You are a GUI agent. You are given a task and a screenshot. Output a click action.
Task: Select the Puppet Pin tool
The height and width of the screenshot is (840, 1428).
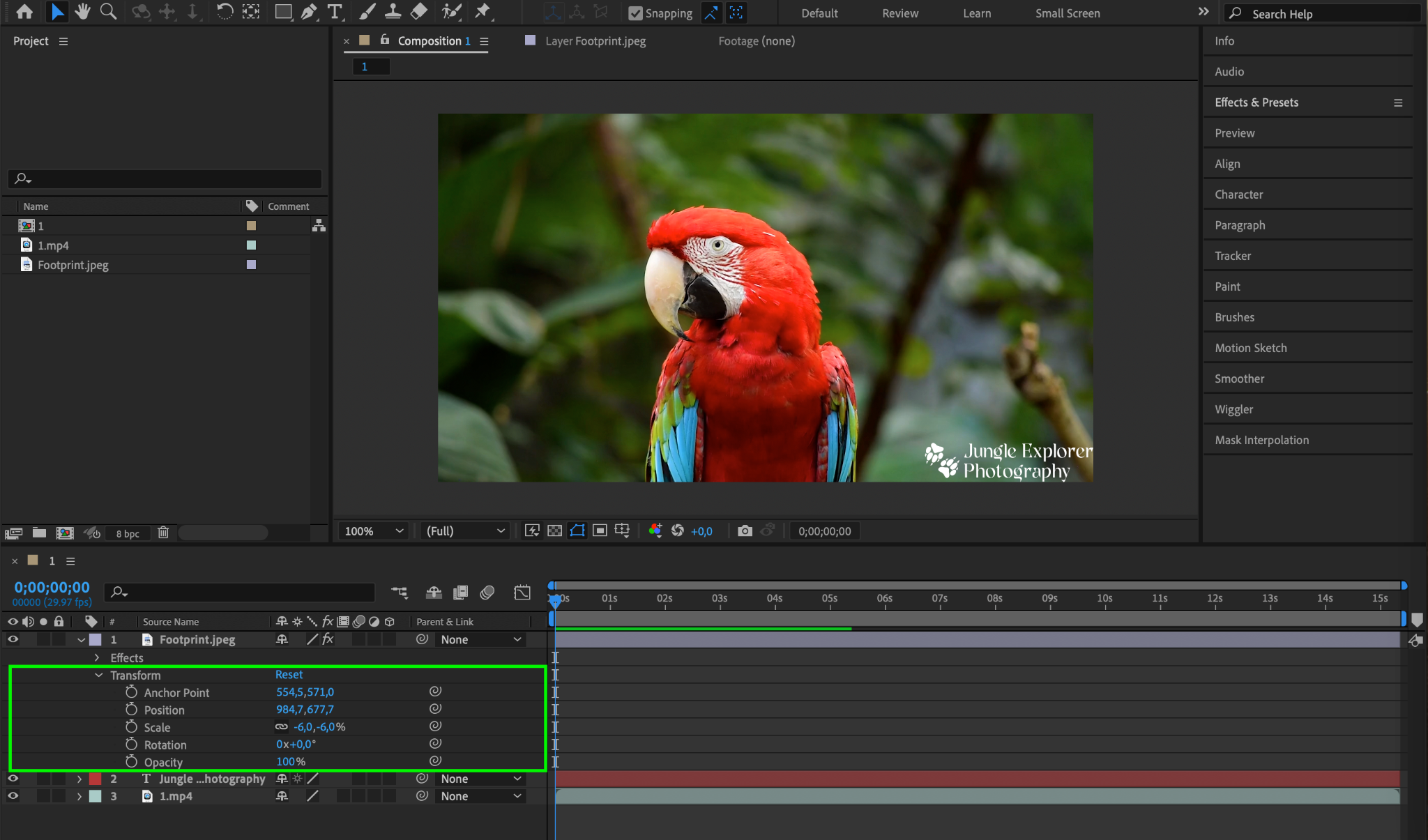pos(482,12)
